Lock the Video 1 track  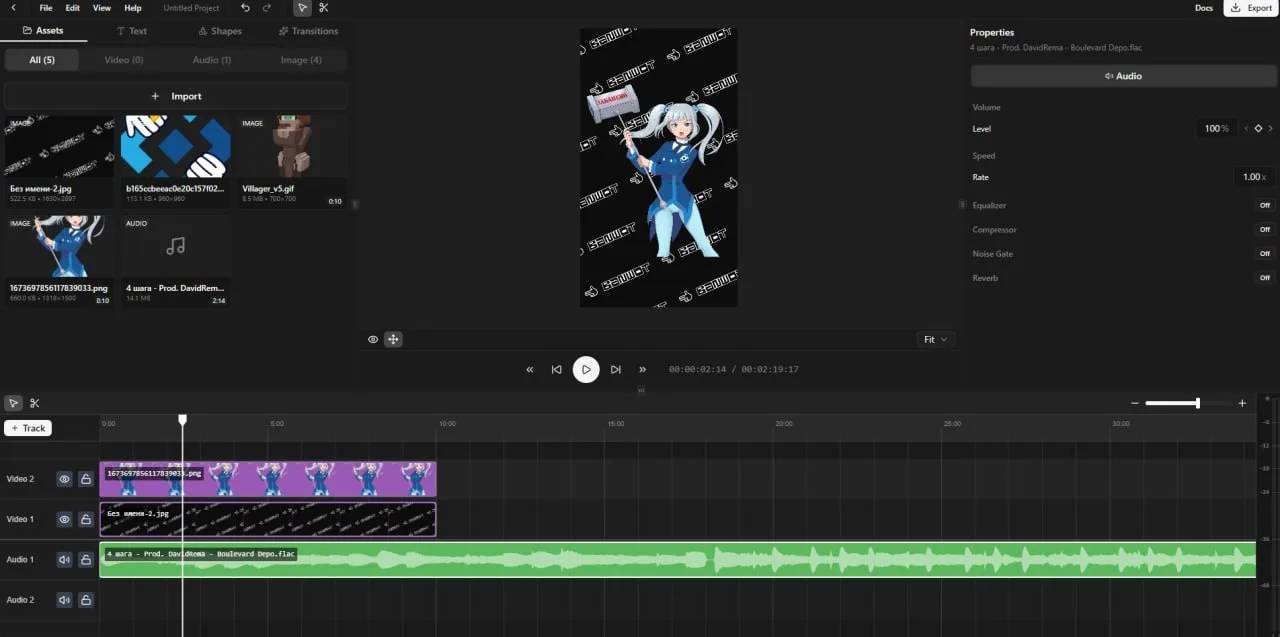click(86, 519)
